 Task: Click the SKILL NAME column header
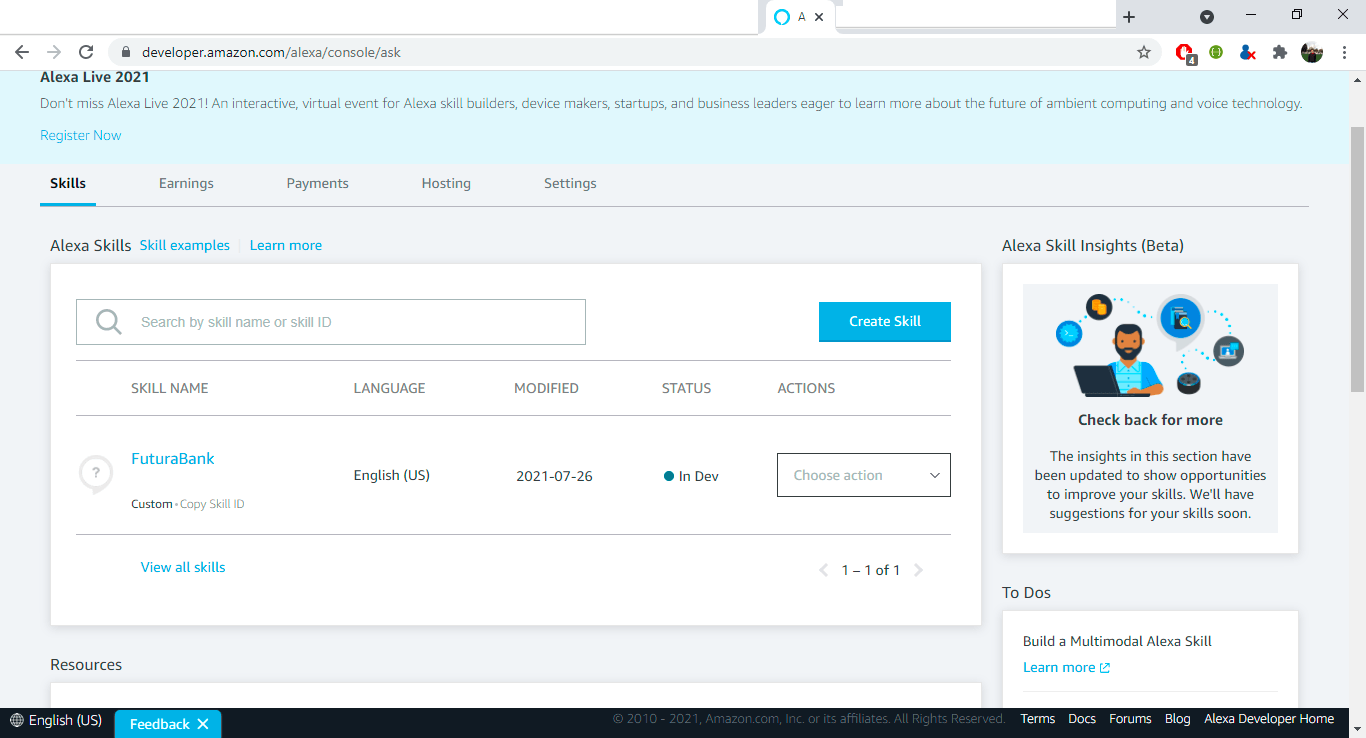(170, 388)
